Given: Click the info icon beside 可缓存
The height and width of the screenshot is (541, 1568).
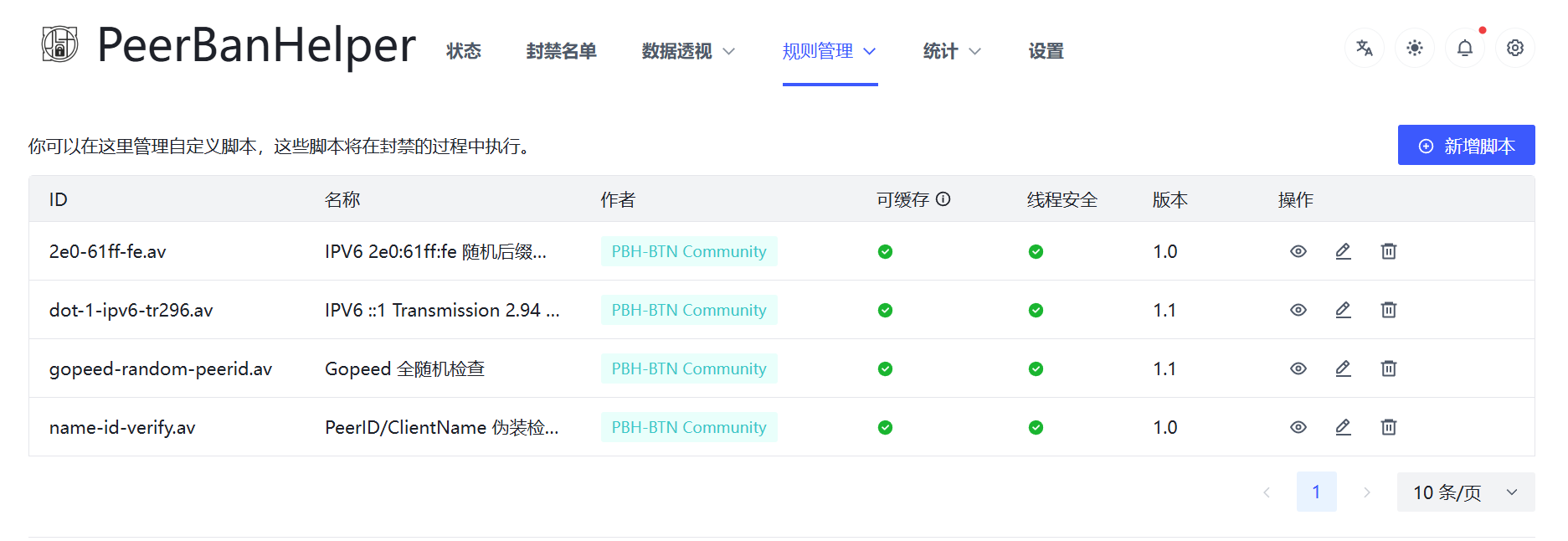Looking at the screenshot, I should pyautogui.click(x=943, y=199).
